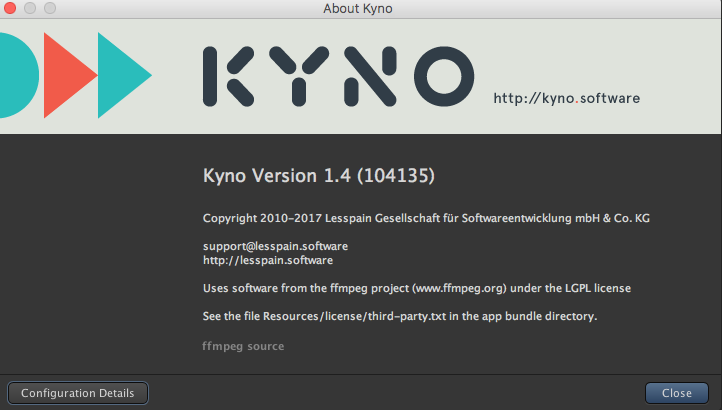
Task: Click the ffmpeg LGPL license notice text
Action: tap(416, 288)
